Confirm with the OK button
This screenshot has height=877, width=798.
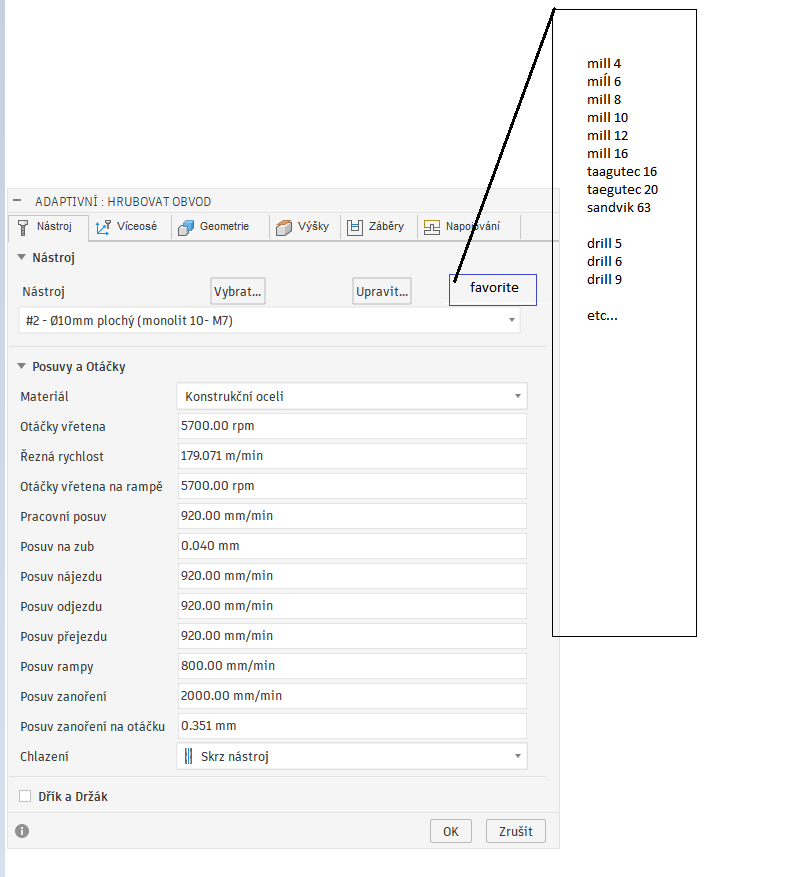click(x=451, y=831)
